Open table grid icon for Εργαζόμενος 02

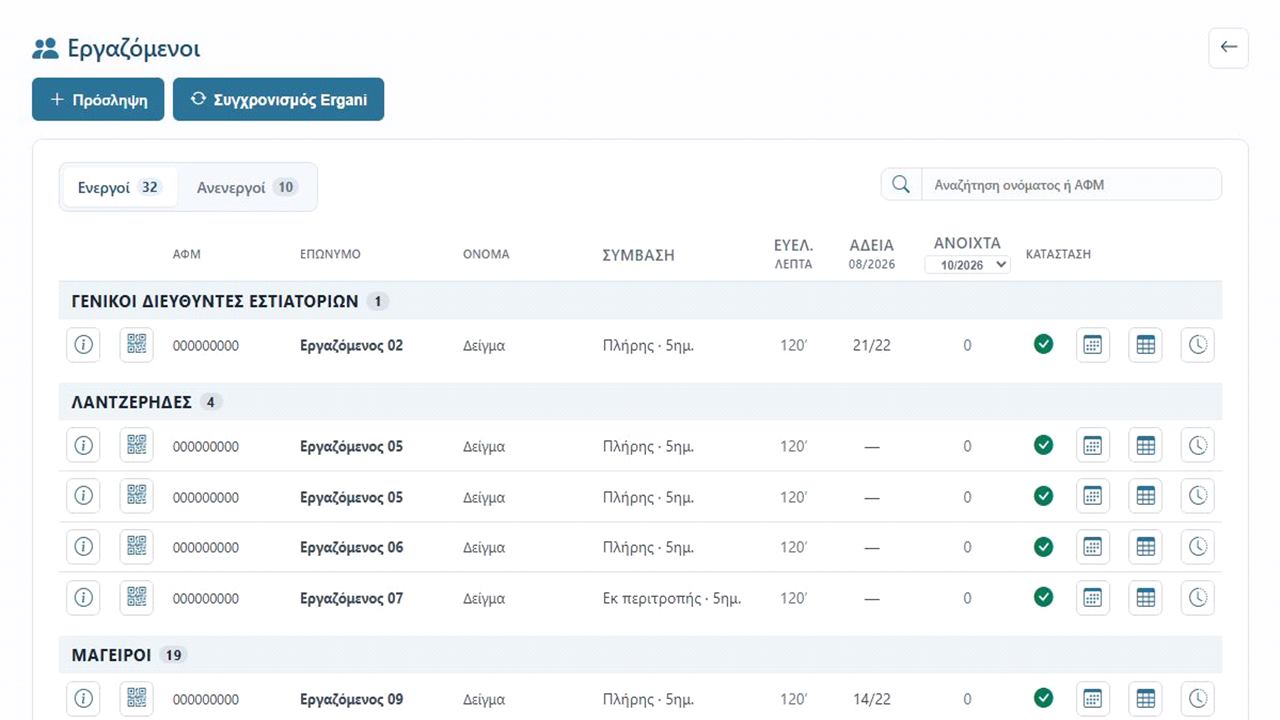(x=1146, y=345)
